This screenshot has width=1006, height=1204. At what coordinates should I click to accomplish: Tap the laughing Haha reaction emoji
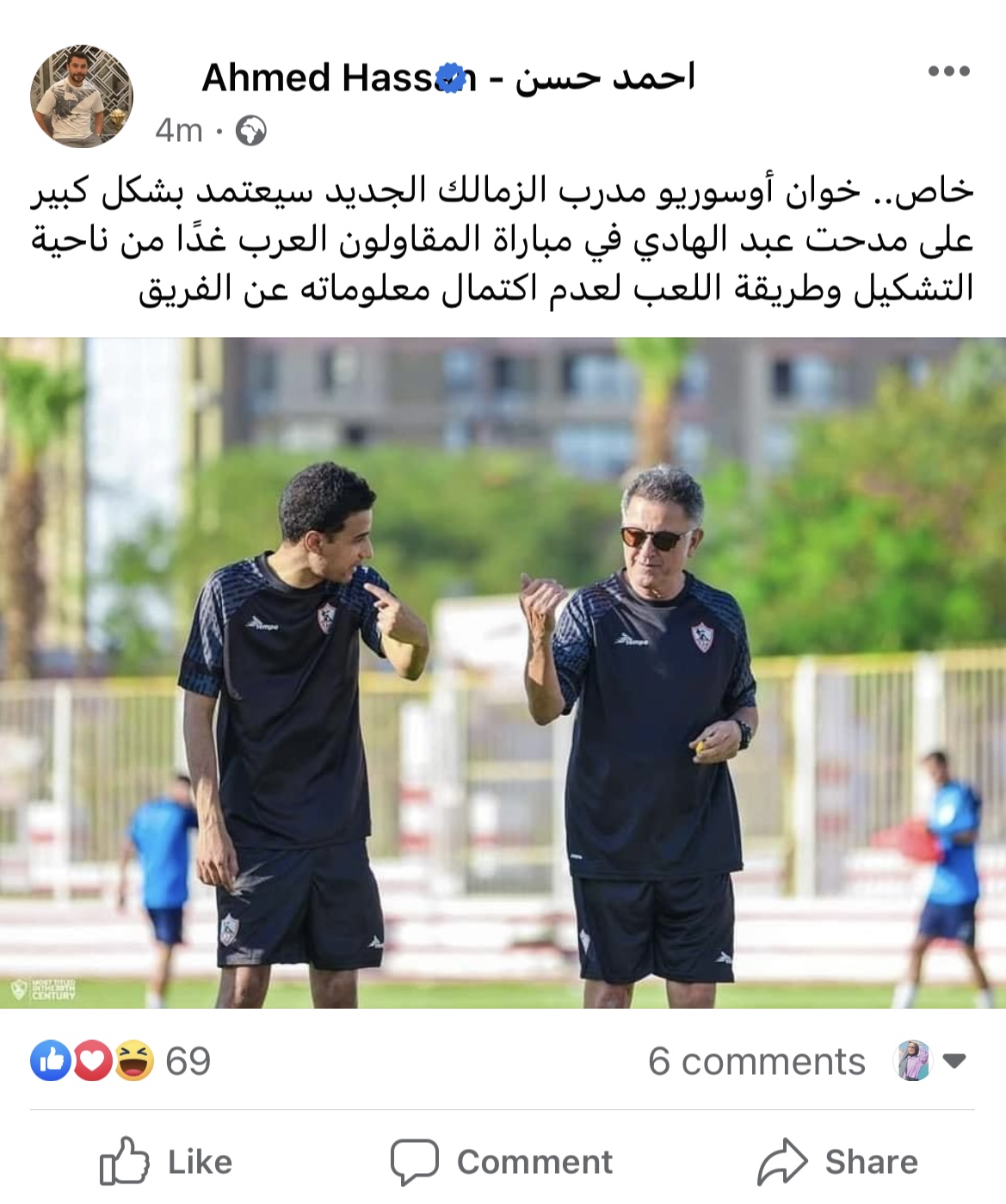[x=133, y=1060]
